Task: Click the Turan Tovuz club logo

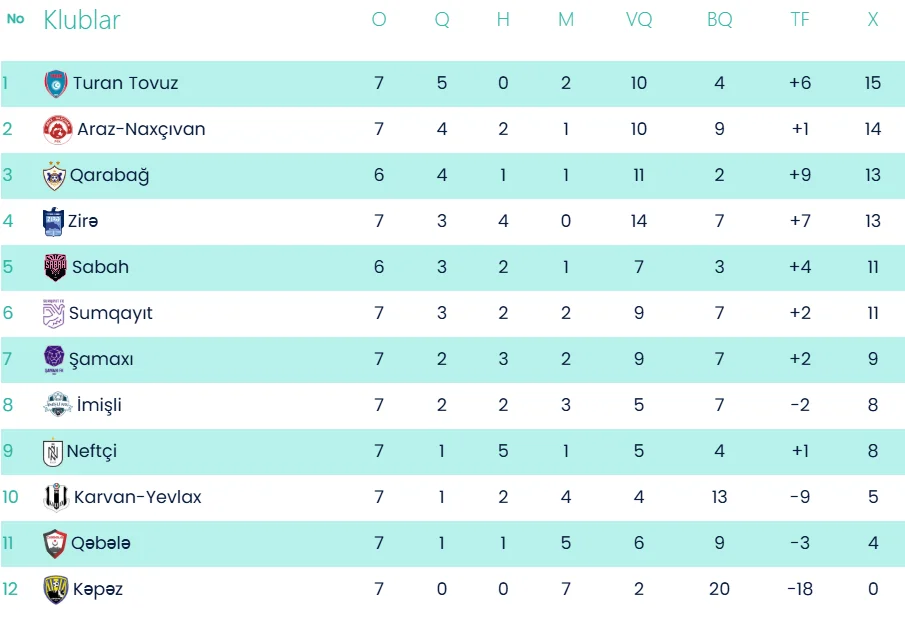Action: click(56, 83)
